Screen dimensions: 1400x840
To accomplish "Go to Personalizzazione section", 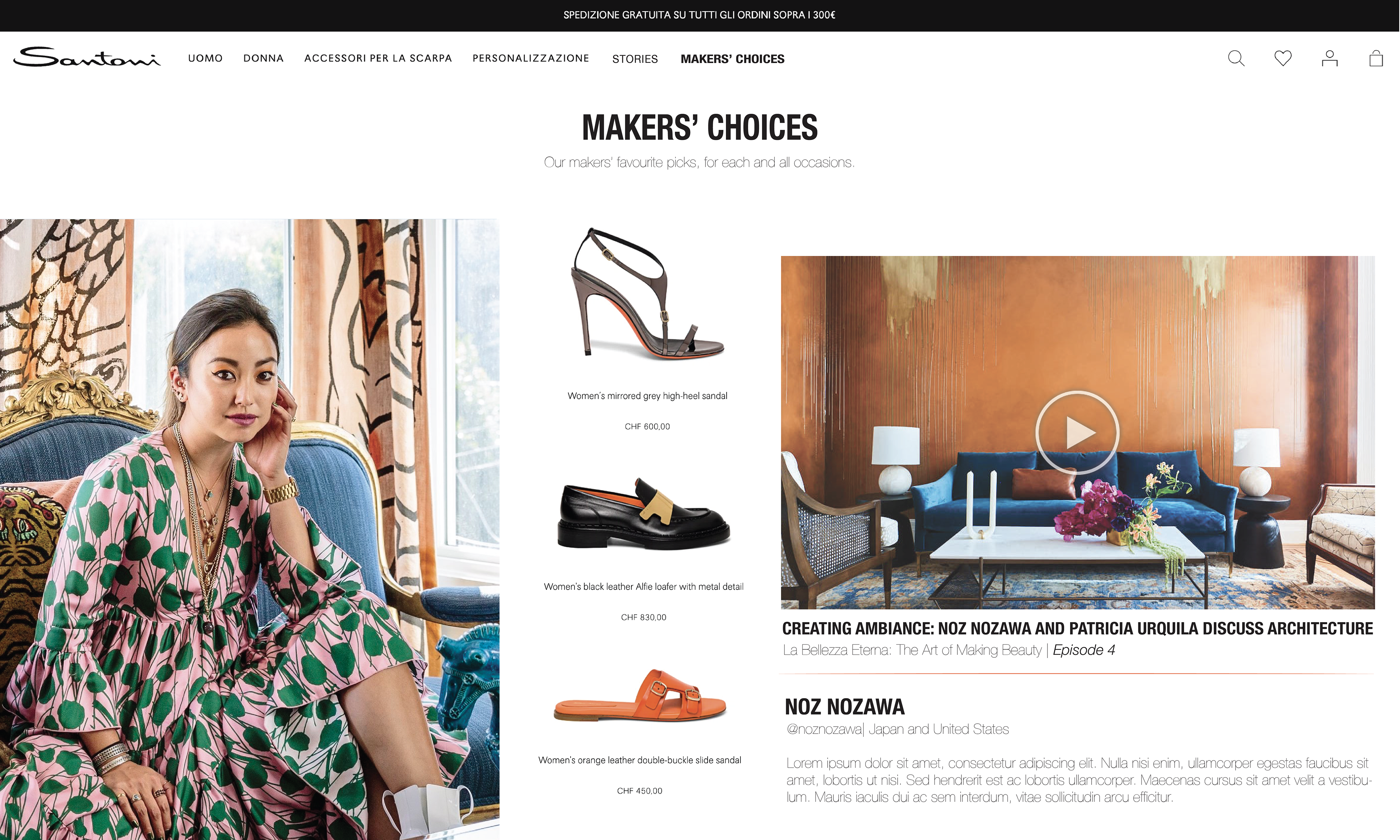I will click(x=531, y=58).
